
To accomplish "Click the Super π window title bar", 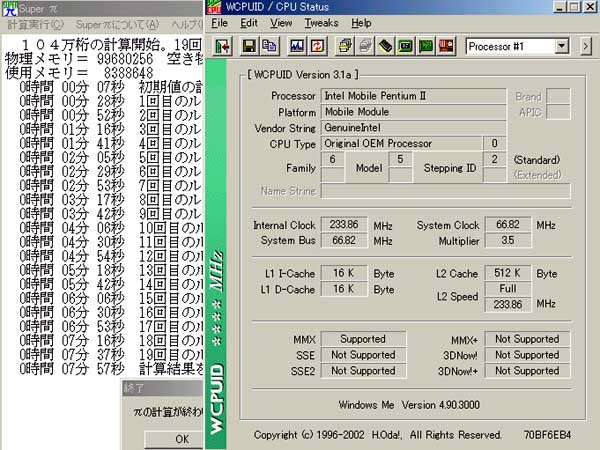I will [x=102, y=8].
